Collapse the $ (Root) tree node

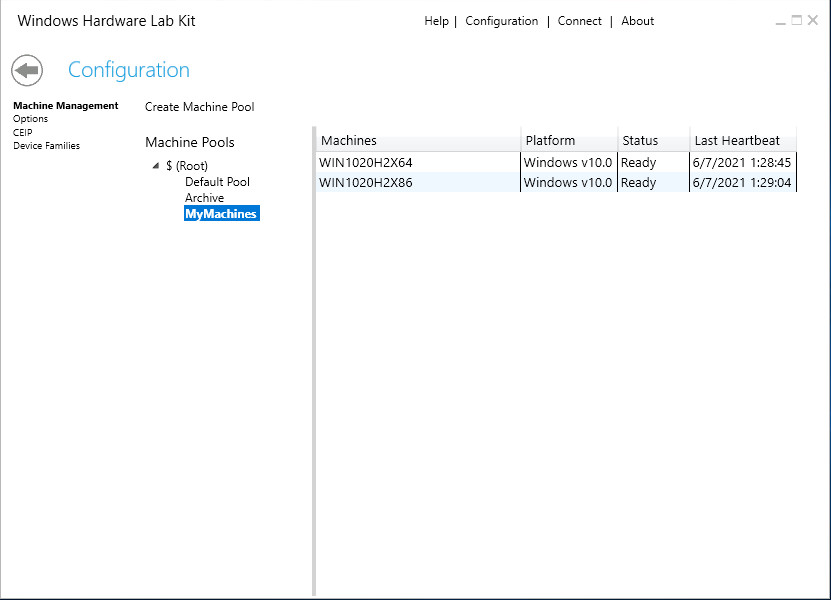point(156,166)
